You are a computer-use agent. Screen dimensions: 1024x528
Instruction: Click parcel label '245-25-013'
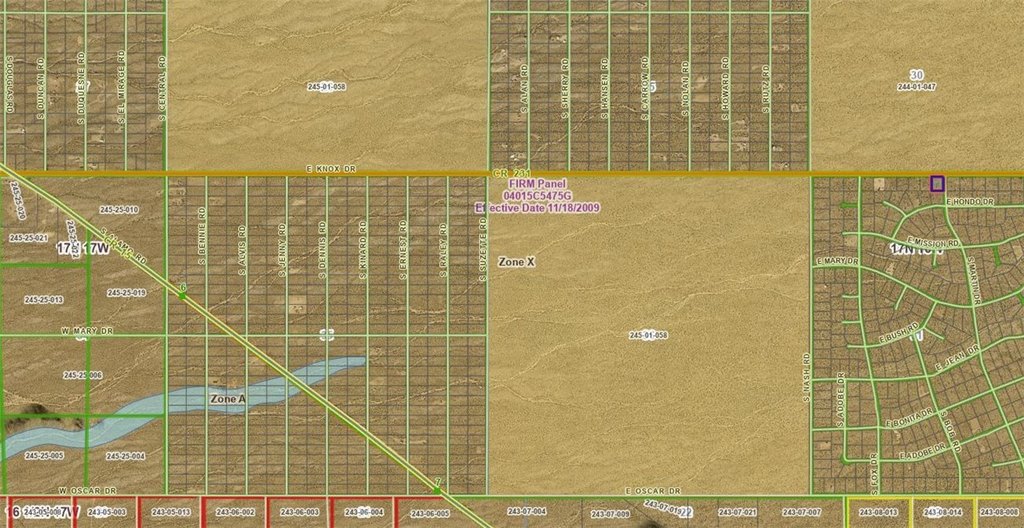click(x=44, y=300)
